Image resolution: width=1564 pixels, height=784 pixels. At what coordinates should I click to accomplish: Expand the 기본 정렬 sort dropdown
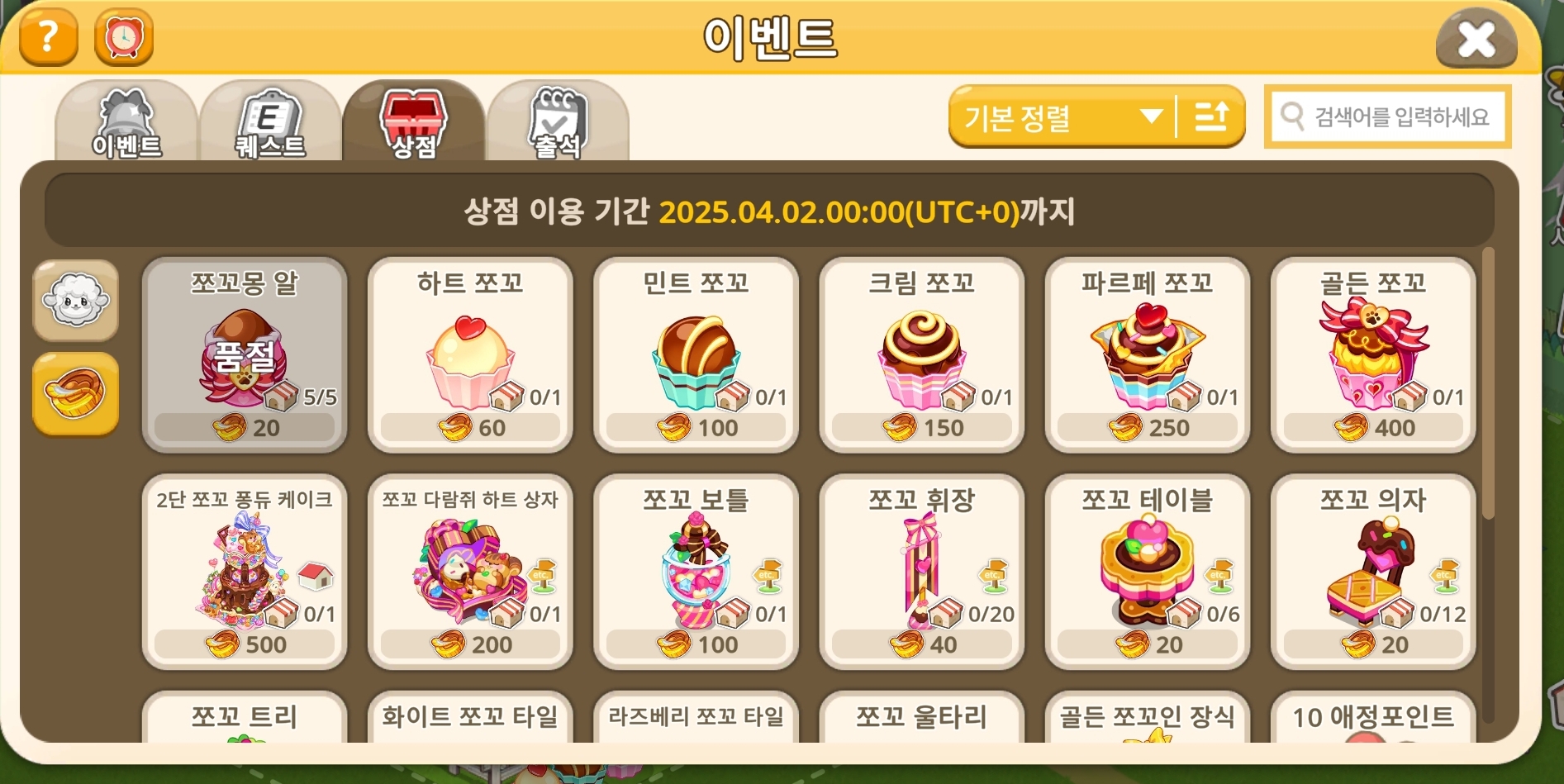pos(1063,116)
